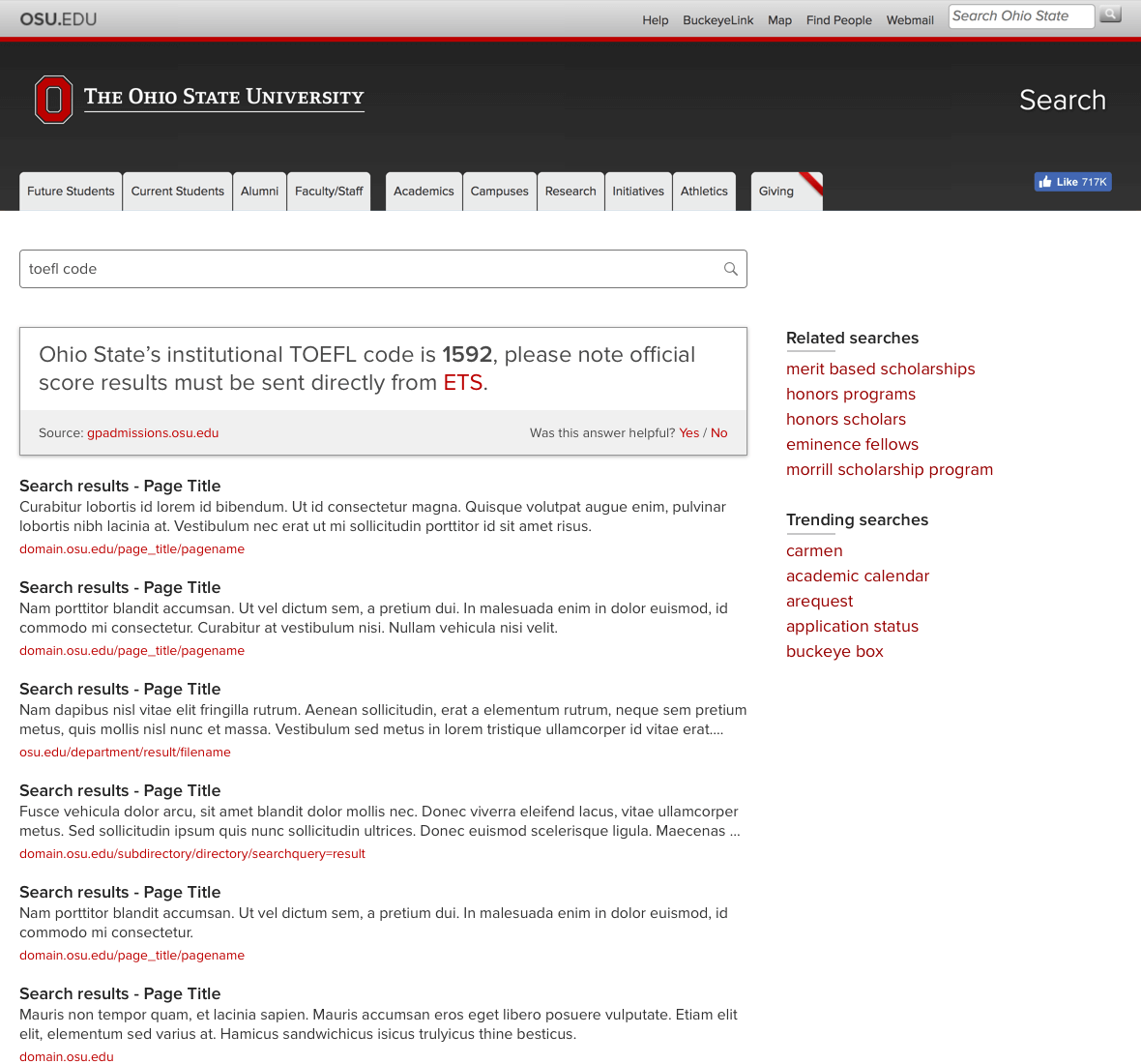Click the top bar search magnifier button
This screenshot has height=1064, width=1141.
(x=1110, y=15)
